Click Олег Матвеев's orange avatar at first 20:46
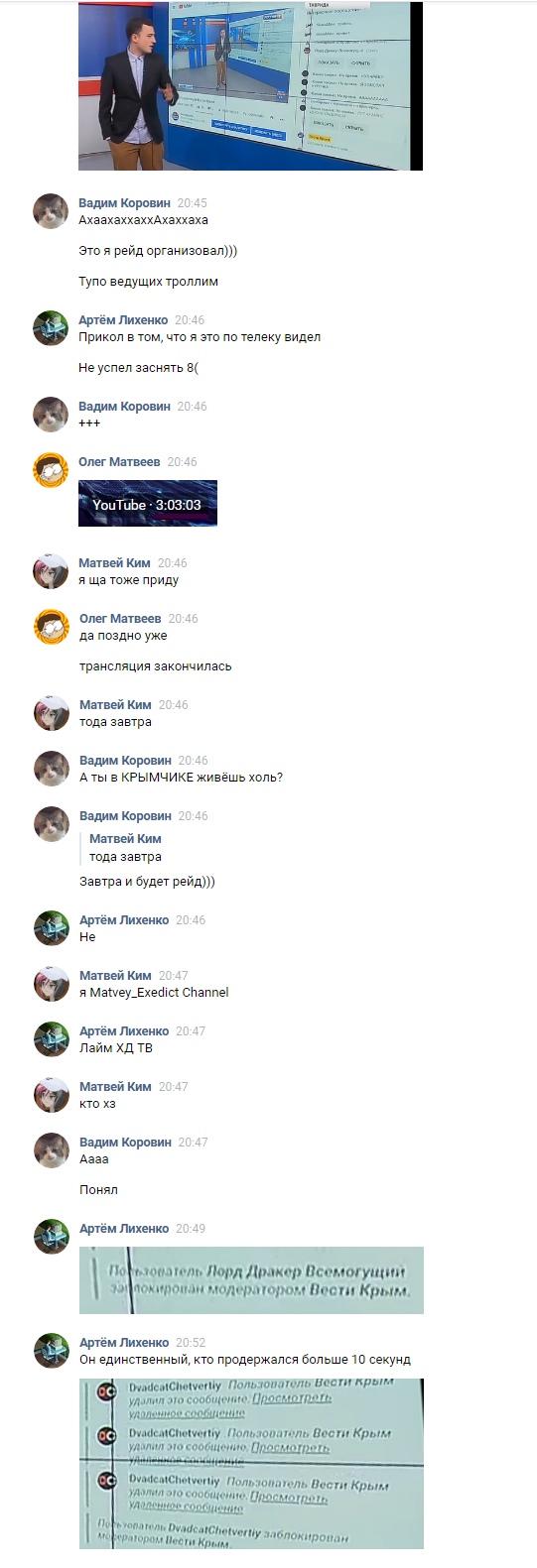Viewport: 537px width, 1568px height. [51, 470]
